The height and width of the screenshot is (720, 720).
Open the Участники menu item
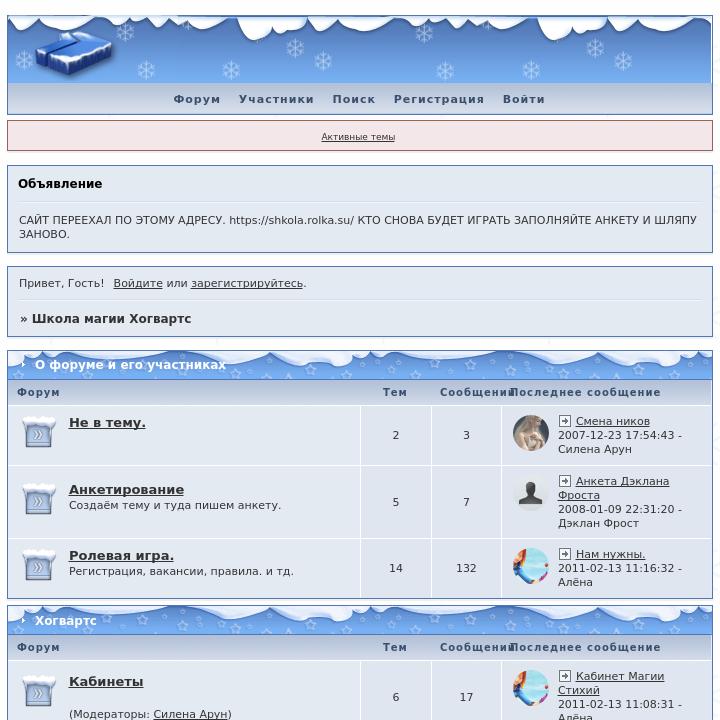[276, 99]
